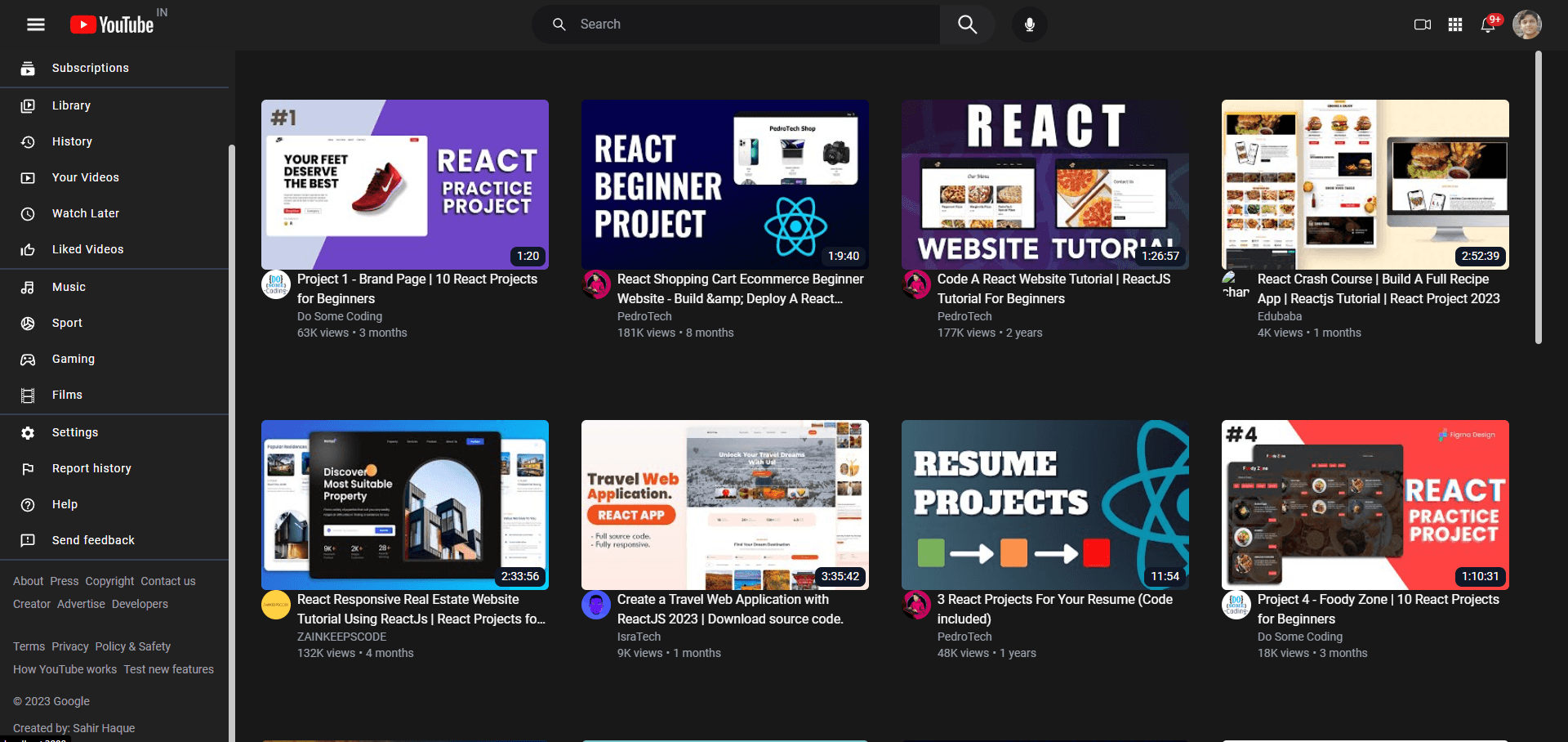Open the YouTube apps grid
This screenshot has width=1568, height=742.
pos(1455,25)
